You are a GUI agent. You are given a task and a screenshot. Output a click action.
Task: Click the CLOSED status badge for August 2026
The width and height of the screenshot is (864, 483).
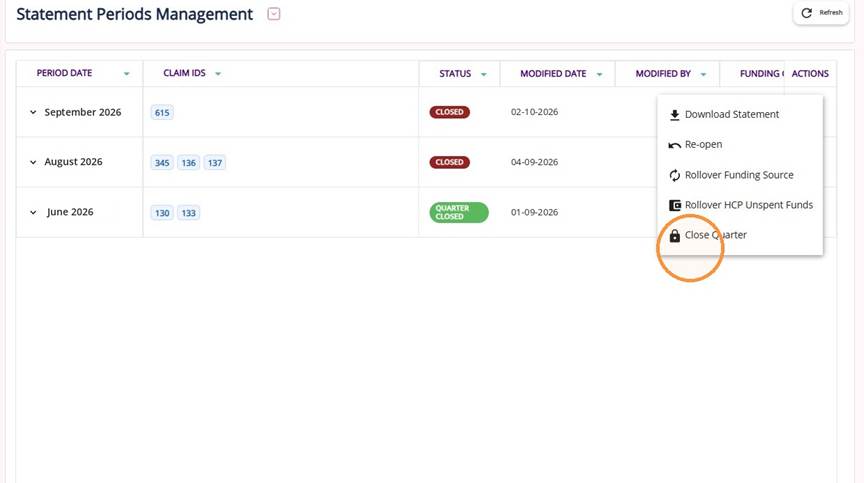point(450,162)
